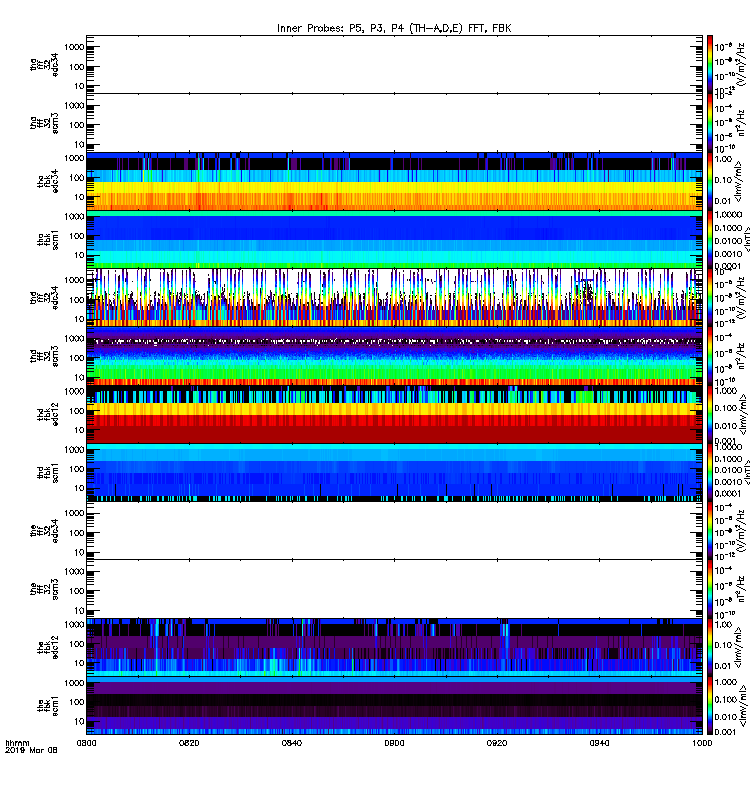Image resolution: width=750 pixels, height=800 pixels.
Task: Click the color bar beside the tha fff edc34 panel
Action: 710,64
